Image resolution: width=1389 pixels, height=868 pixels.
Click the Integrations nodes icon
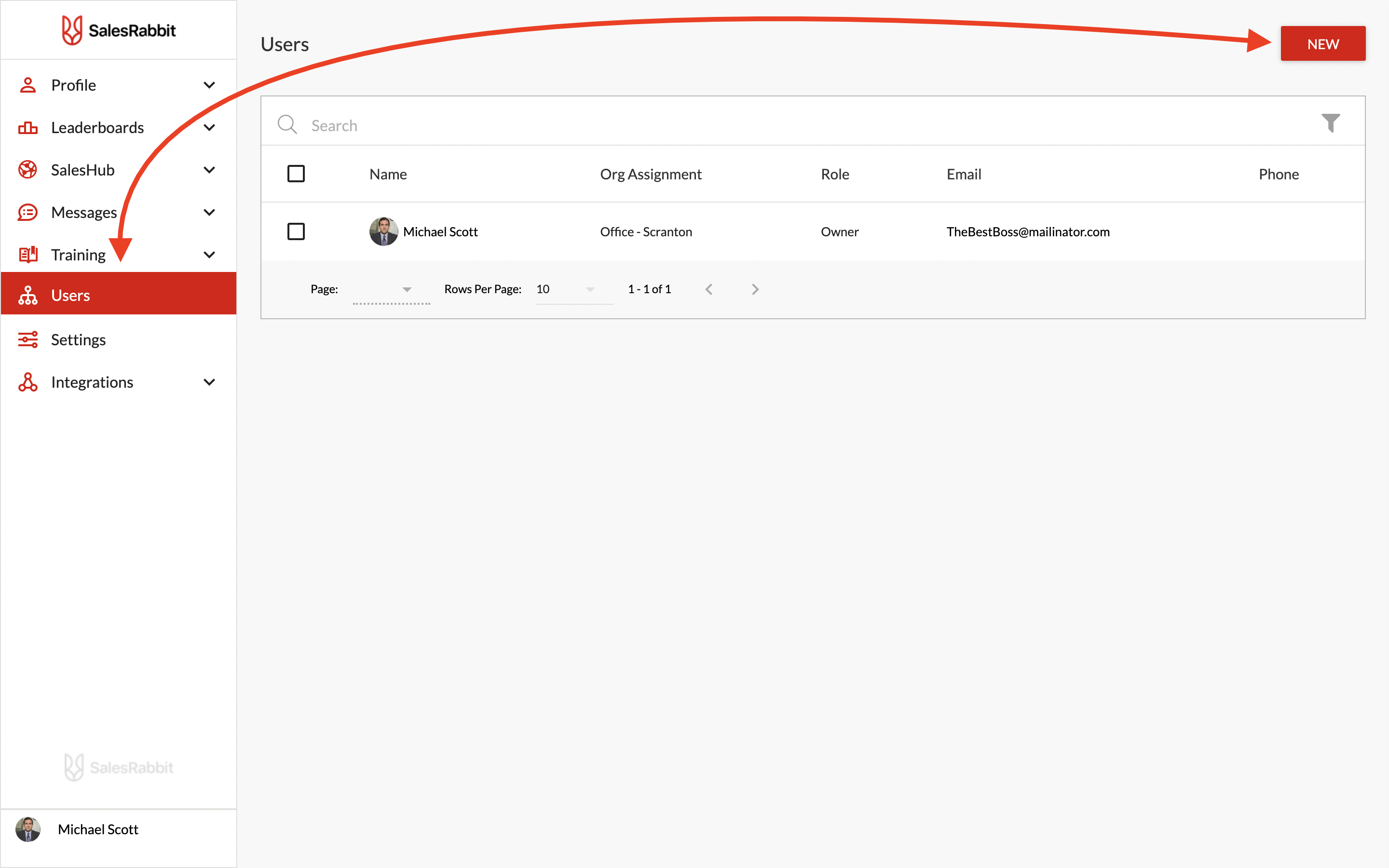[27, 382]
